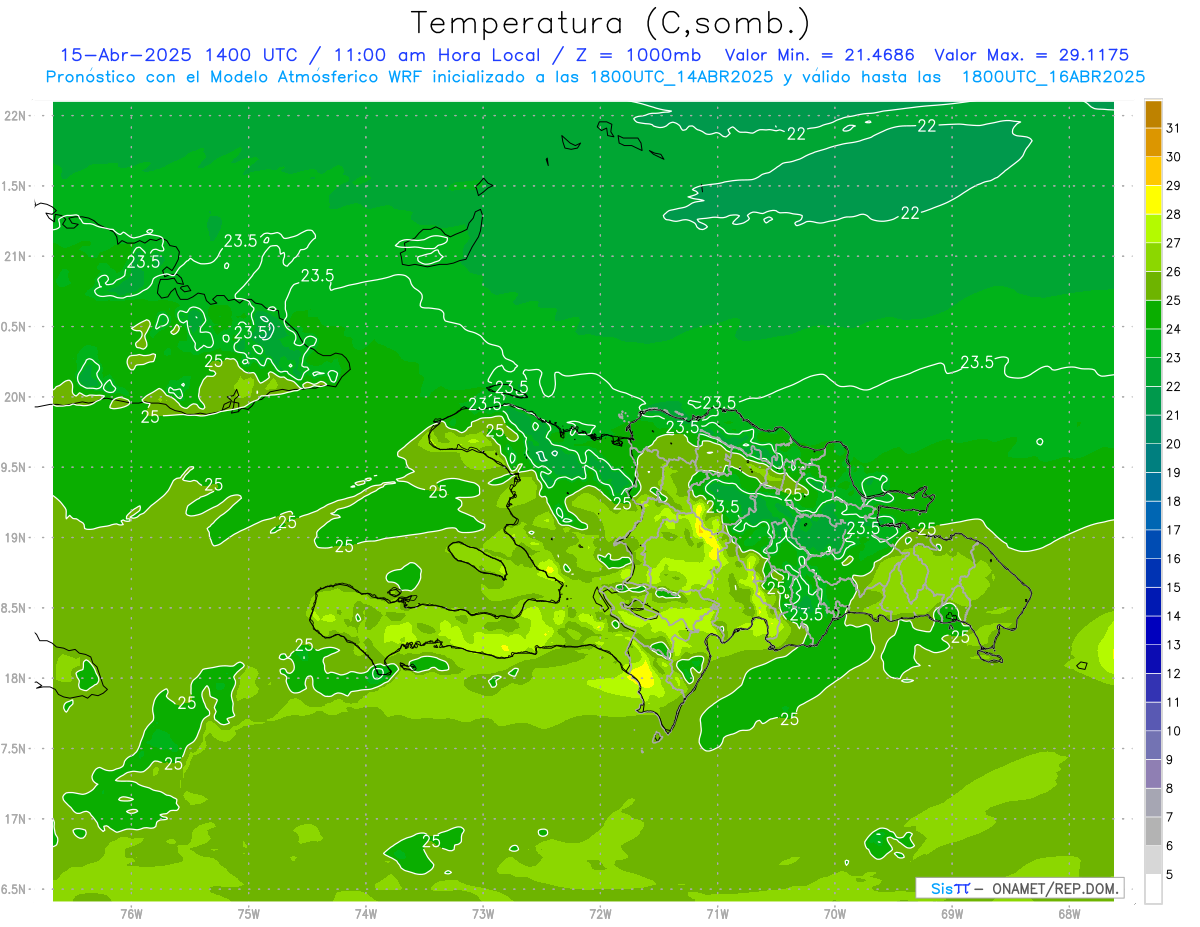Pick the orange swatch between legend values 30 and 31
The image size is (1200, 927).
click(x=1153, y=142)
